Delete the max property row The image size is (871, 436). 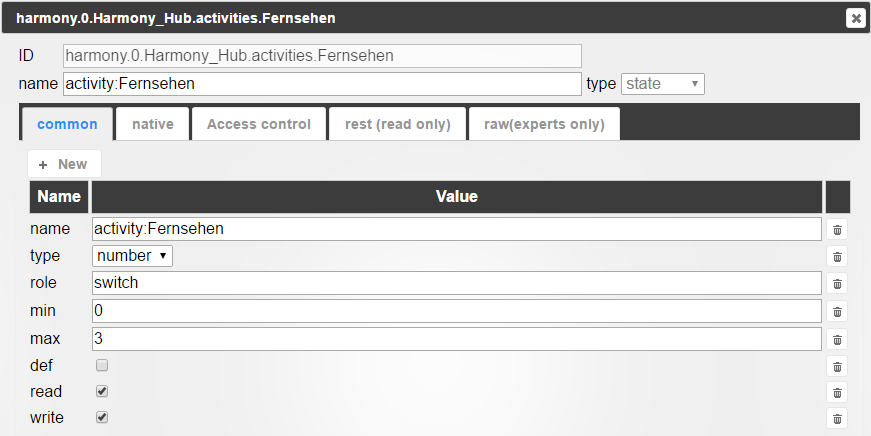(x=838, y=339)
